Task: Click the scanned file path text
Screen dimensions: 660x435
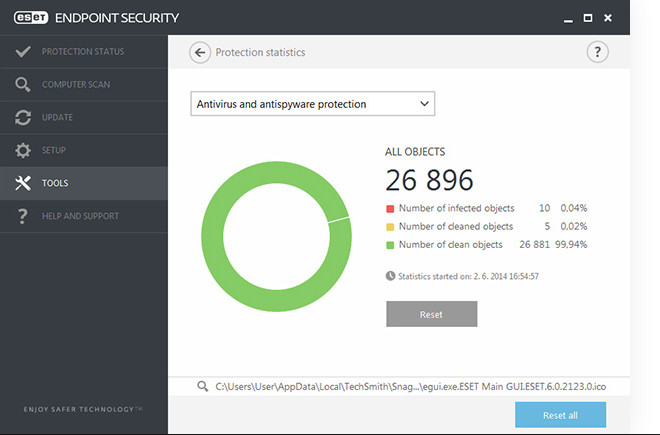Action: point(410,386)
